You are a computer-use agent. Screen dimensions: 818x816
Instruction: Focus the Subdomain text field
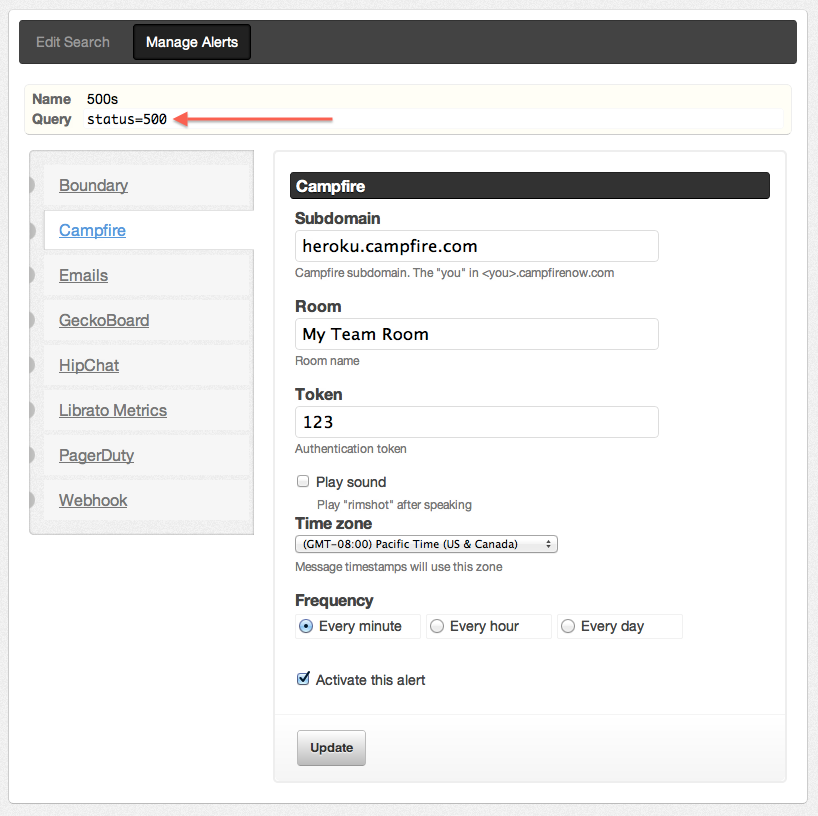477,246
